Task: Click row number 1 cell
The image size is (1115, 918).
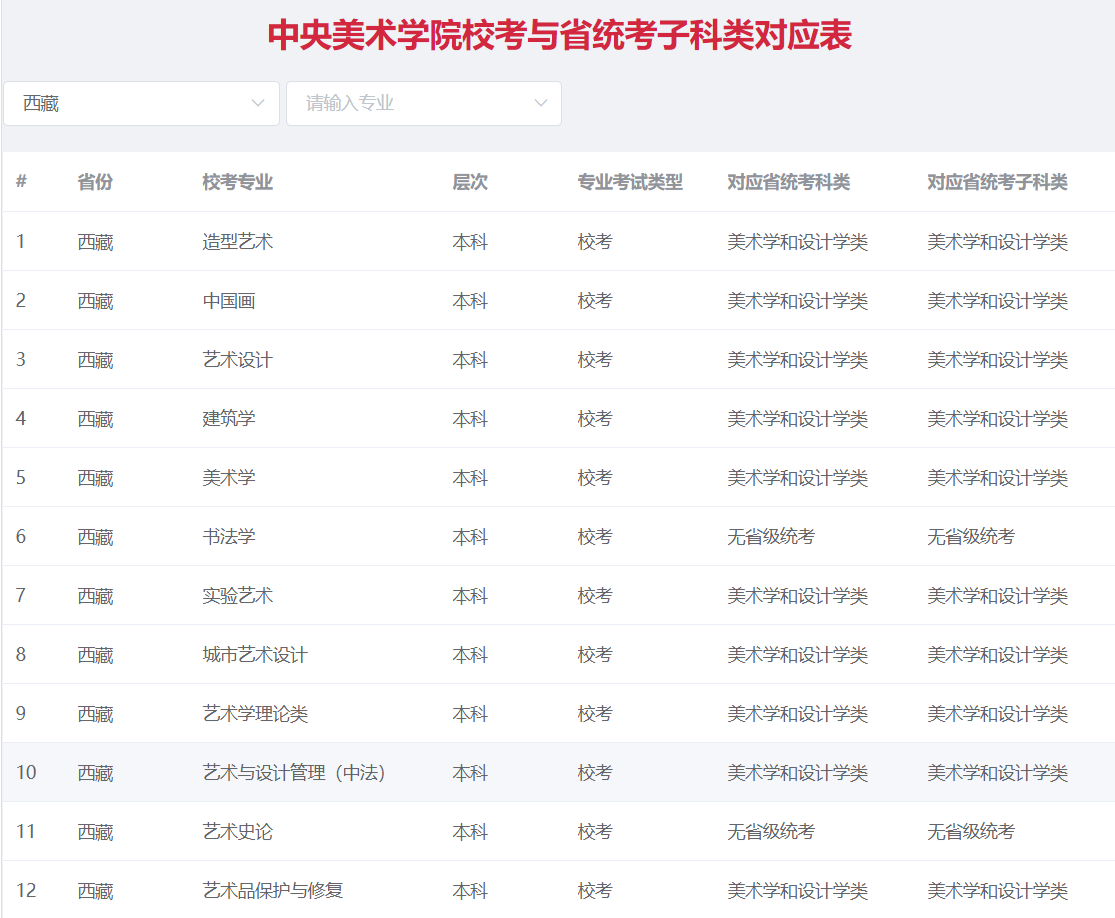Action: 21,242
